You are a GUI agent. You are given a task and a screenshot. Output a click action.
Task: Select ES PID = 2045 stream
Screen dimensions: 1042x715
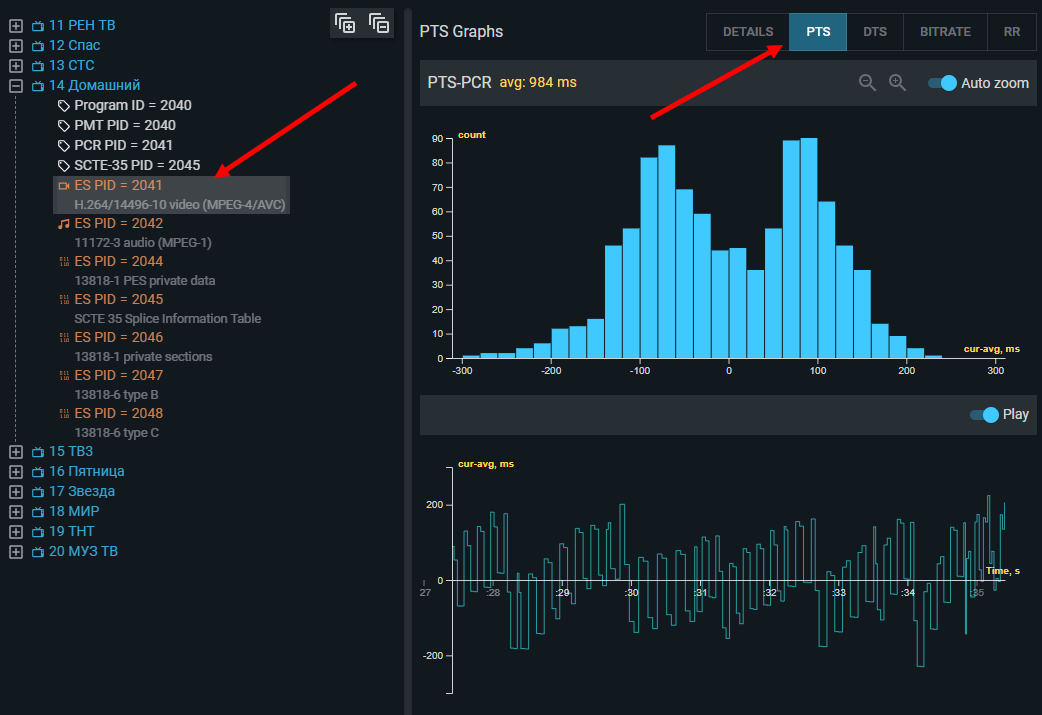tap(118, 300)
